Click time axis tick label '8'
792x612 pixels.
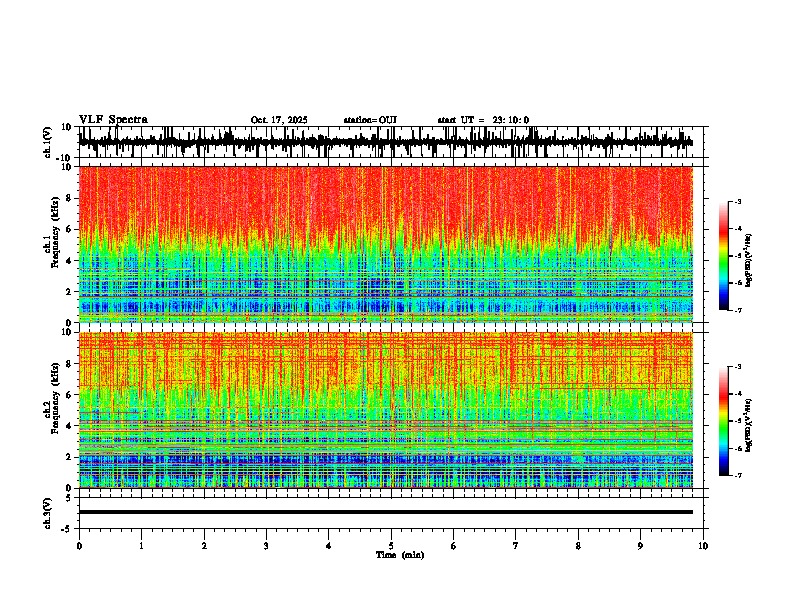click(578, 546)
